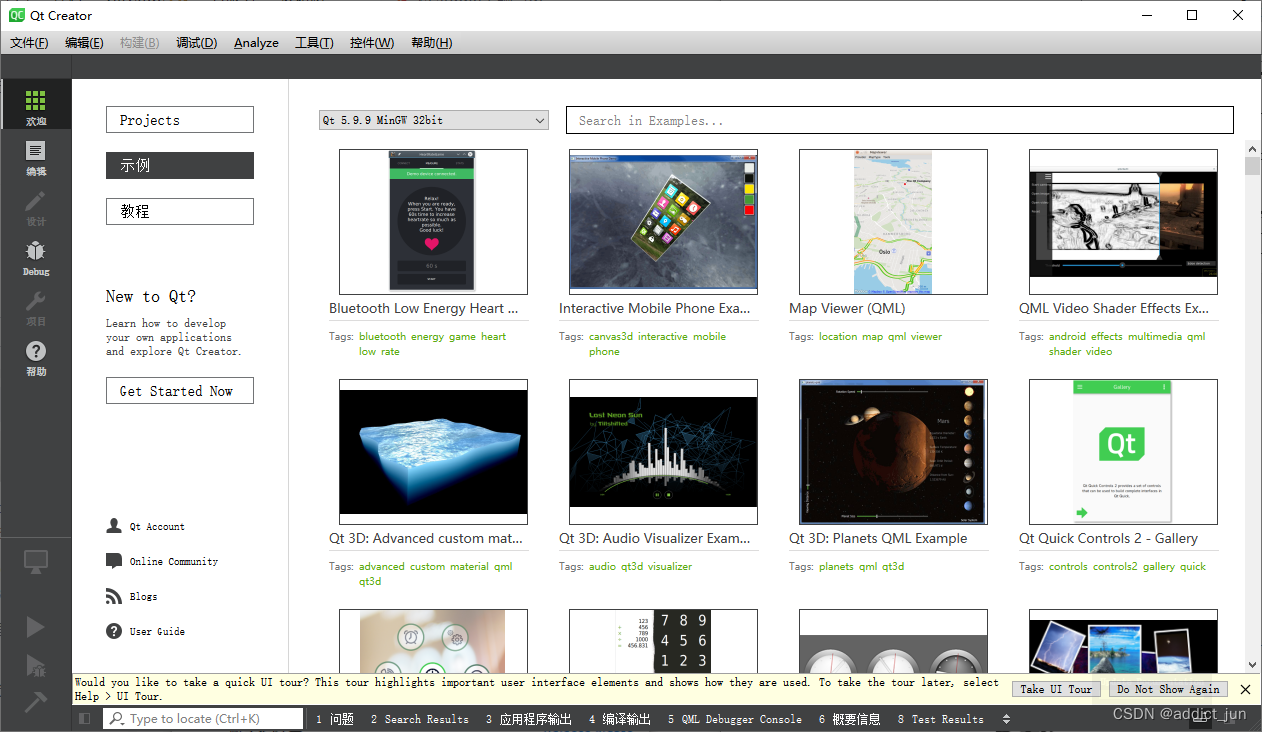
Task: Close the UI tour notification bar
Action: [1245, 689]
